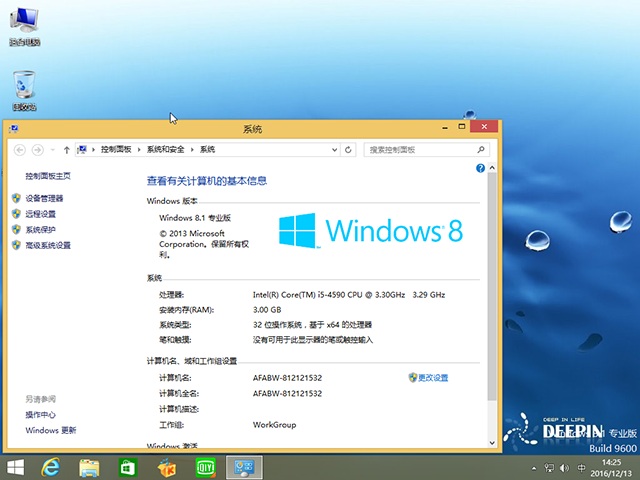Click the search magnifier icon
Image resolution: width=640 pixels, height=480 pixels.
[x=481, y=150]
